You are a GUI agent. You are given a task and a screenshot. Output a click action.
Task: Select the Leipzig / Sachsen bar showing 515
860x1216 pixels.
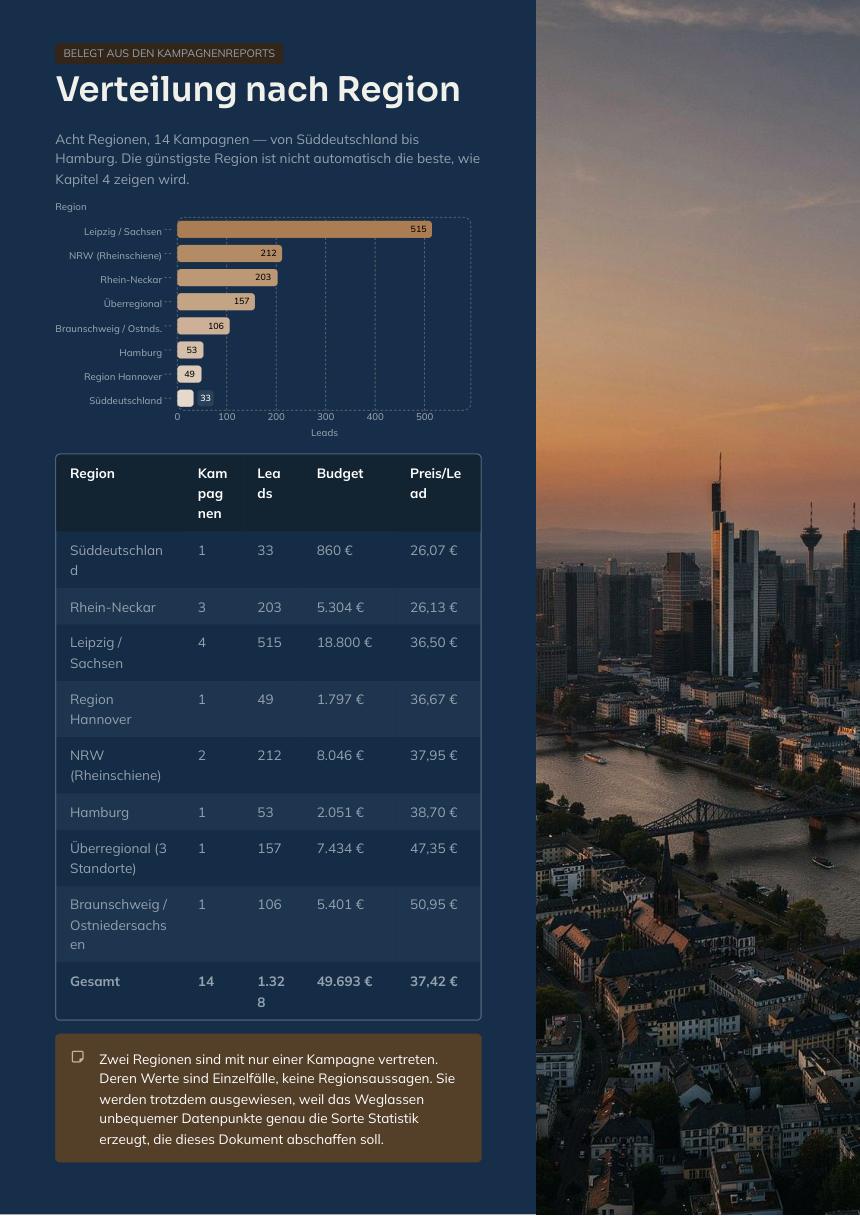click(305, 230)
